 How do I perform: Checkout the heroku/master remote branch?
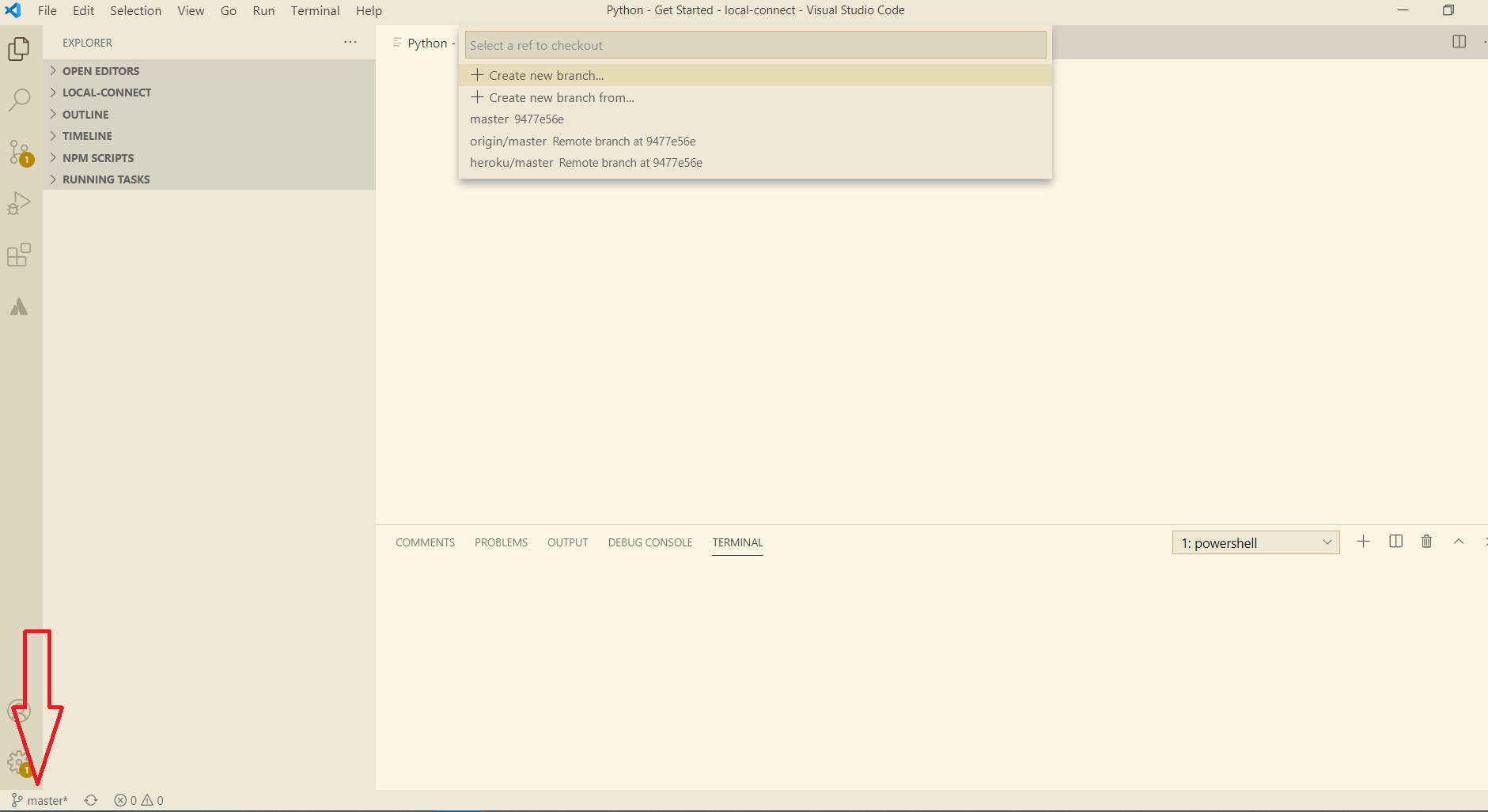point(755,163)
